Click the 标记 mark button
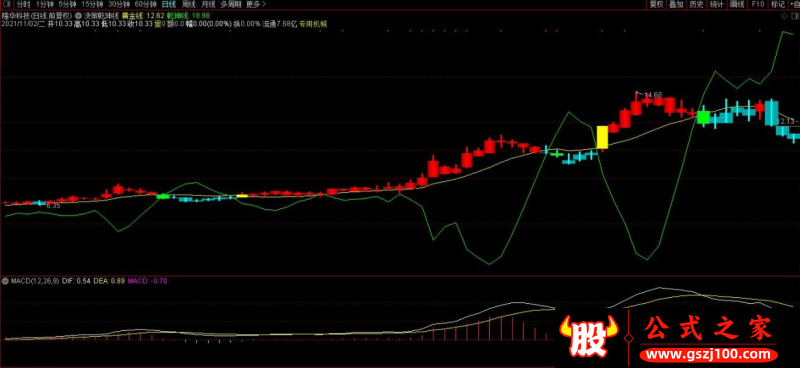This screenshot has height=368, width=800. 778,4
